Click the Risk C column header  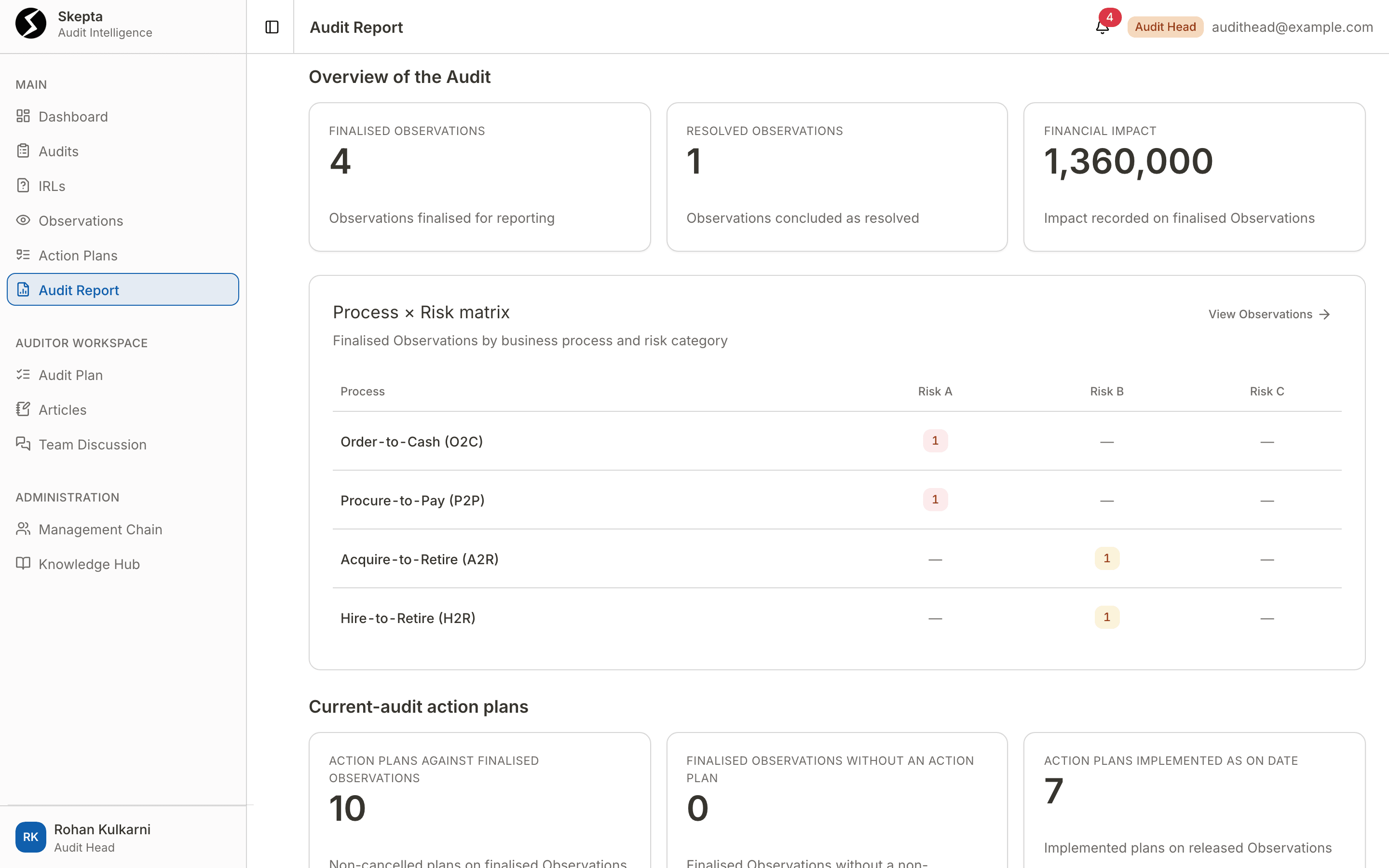click(1267, 391)
